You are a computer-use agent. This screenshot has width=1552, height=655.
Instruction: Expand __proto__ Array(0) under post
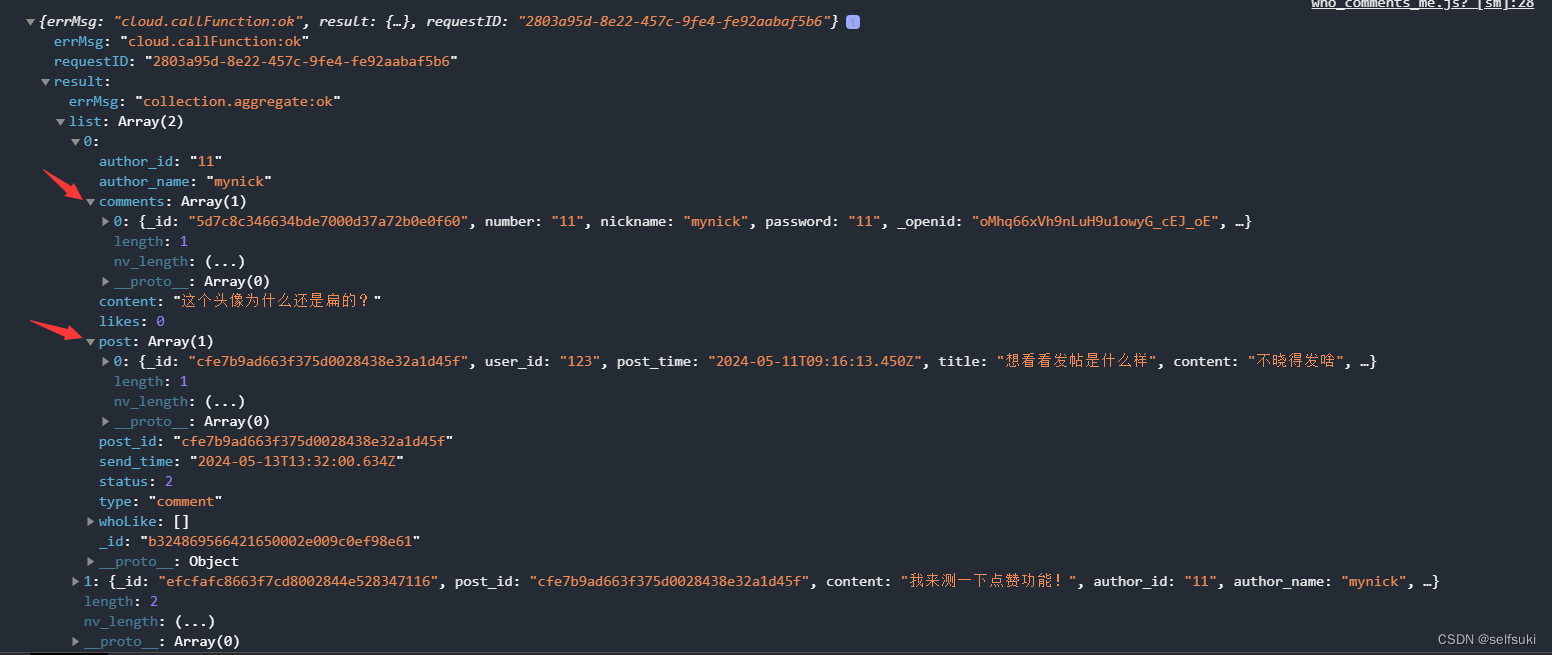tap(106, 421)
